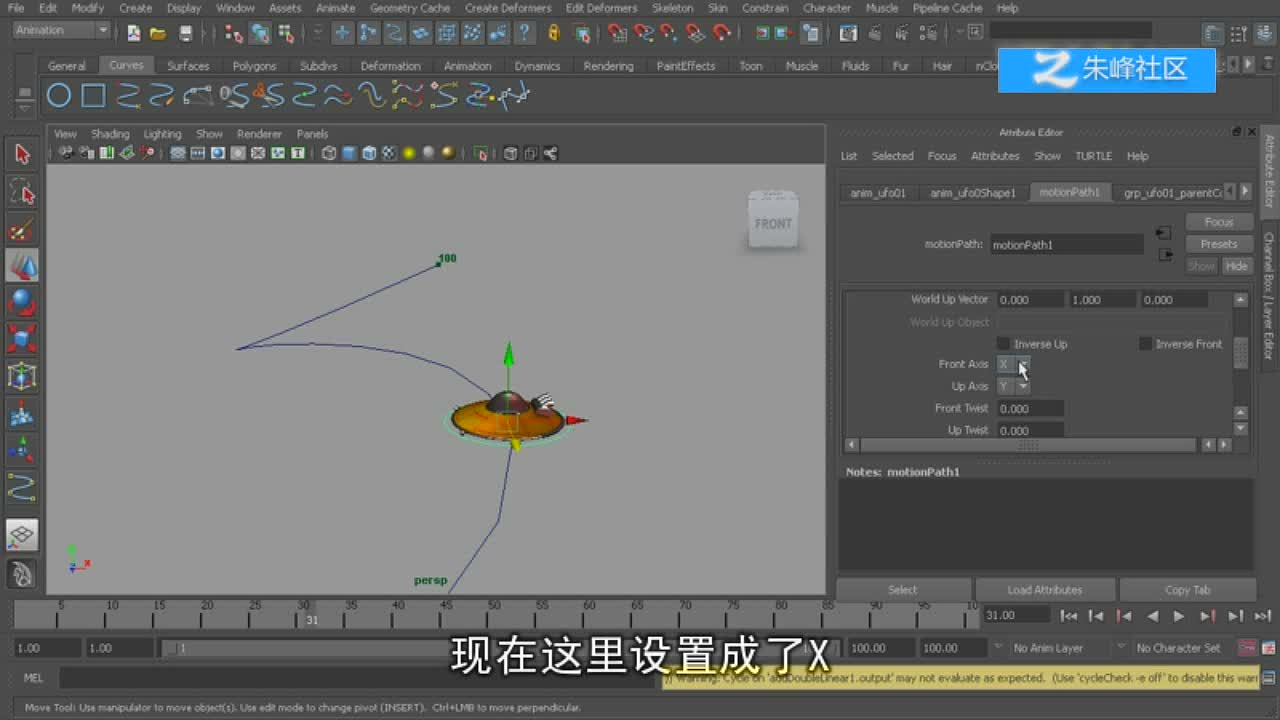Image resolution: width=1280 pixels, height=720 pixels.
Task: Open Attribute Editor TURTLE menu
Action: tap(1093, 156)
